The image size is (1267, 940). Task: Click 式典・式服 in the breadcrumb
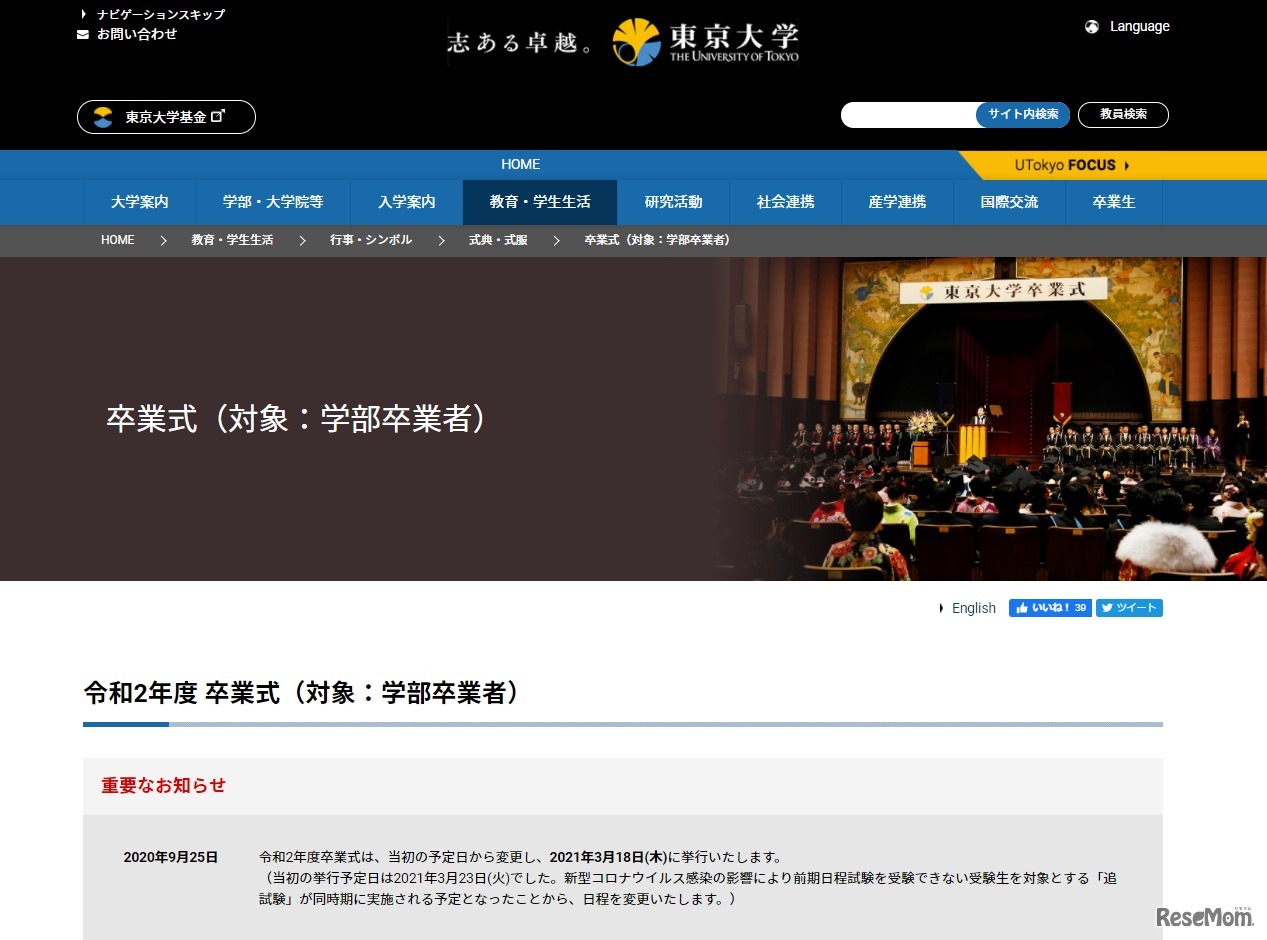(498, 241)
